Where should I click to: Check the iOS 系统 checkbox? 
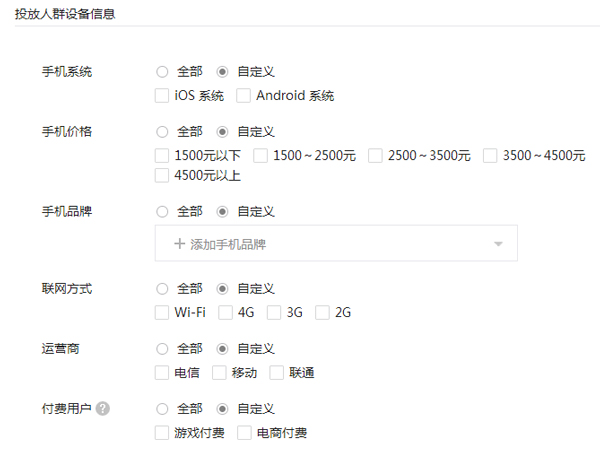coord(162,96)
